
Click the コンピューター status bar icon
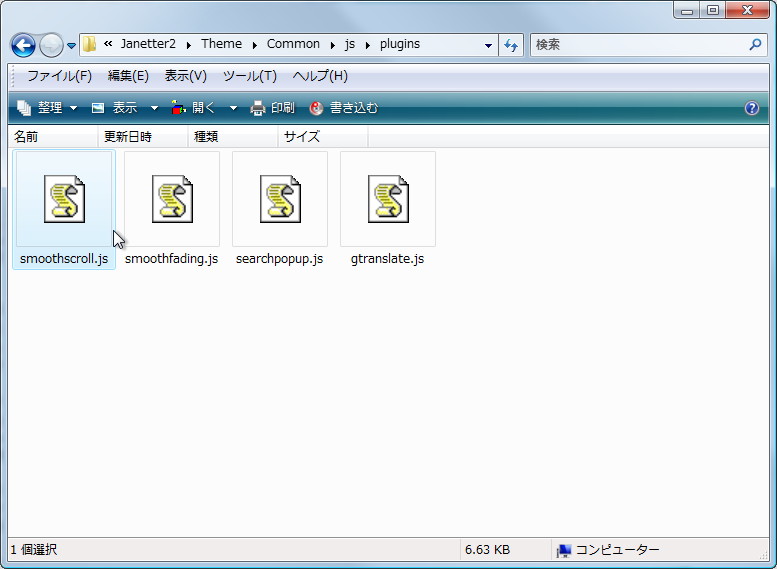point(564,550)
